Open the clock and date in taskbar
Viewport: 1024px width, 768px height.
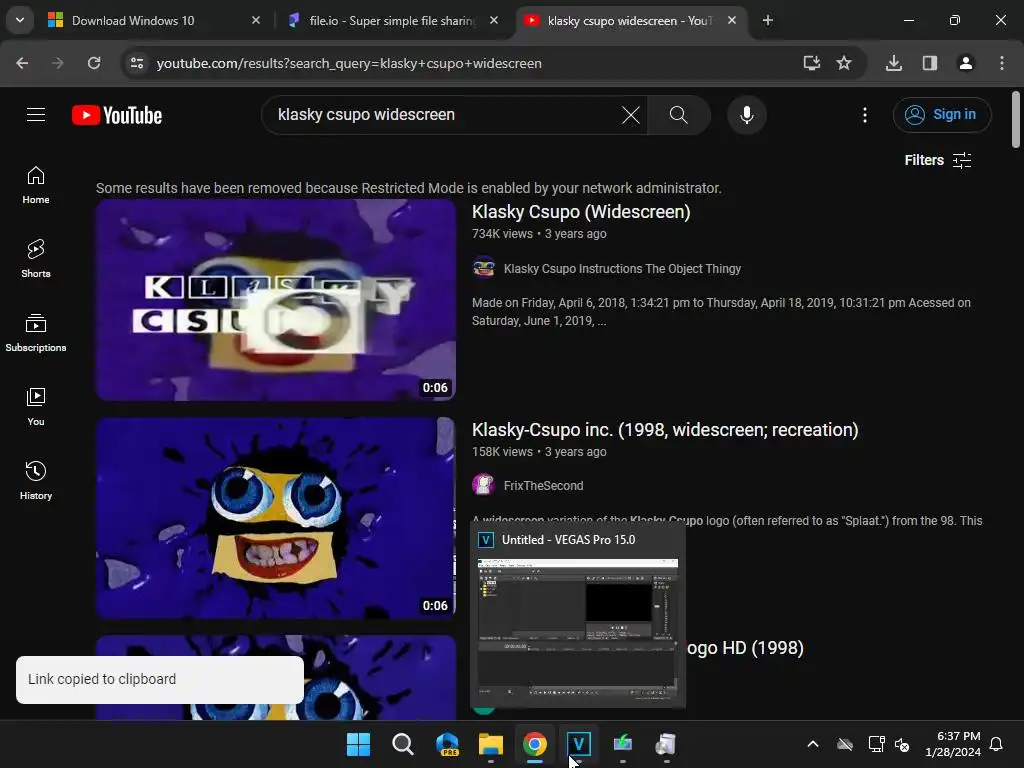[953, 744]
